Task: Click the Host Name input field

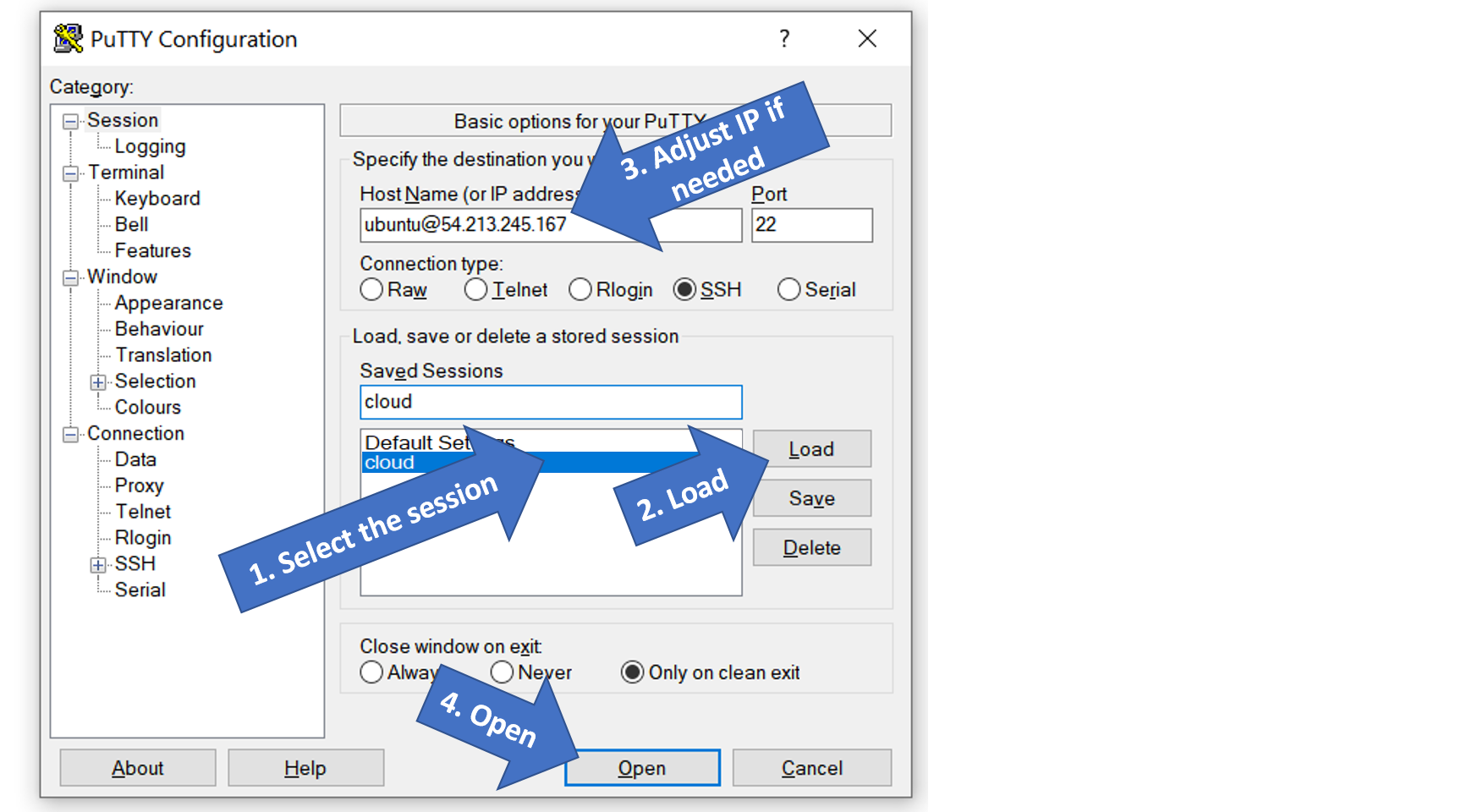Action: pos(551,225)
